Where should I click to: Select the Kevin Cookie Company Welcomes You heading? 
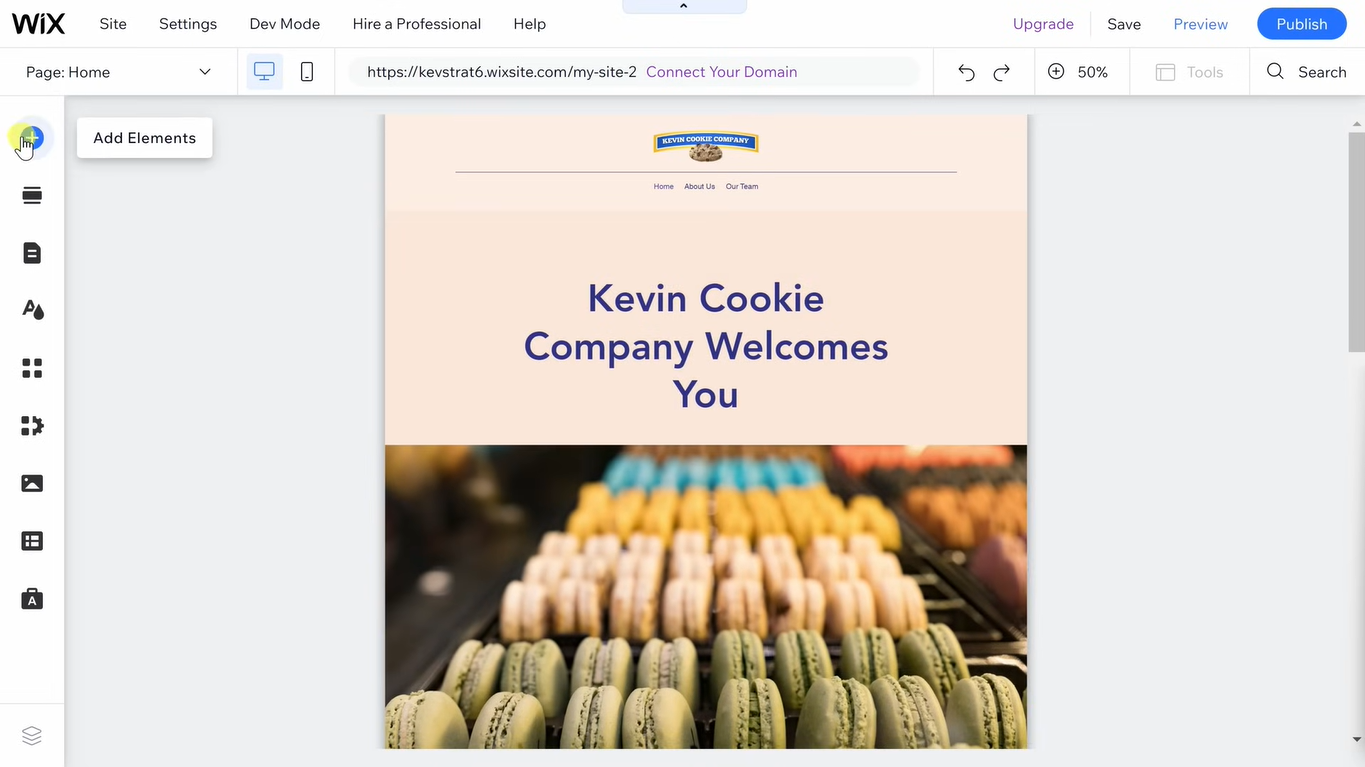[706, 346]
